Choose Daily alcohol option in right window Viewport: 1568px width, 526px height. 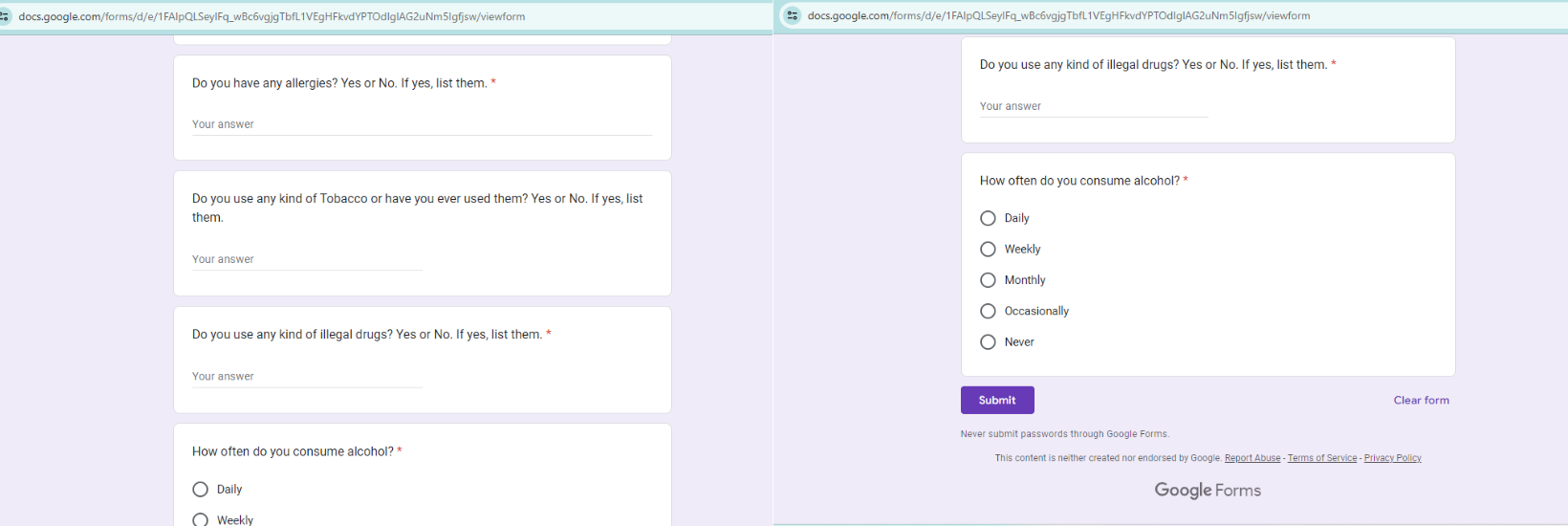click(x=988, y=218)
